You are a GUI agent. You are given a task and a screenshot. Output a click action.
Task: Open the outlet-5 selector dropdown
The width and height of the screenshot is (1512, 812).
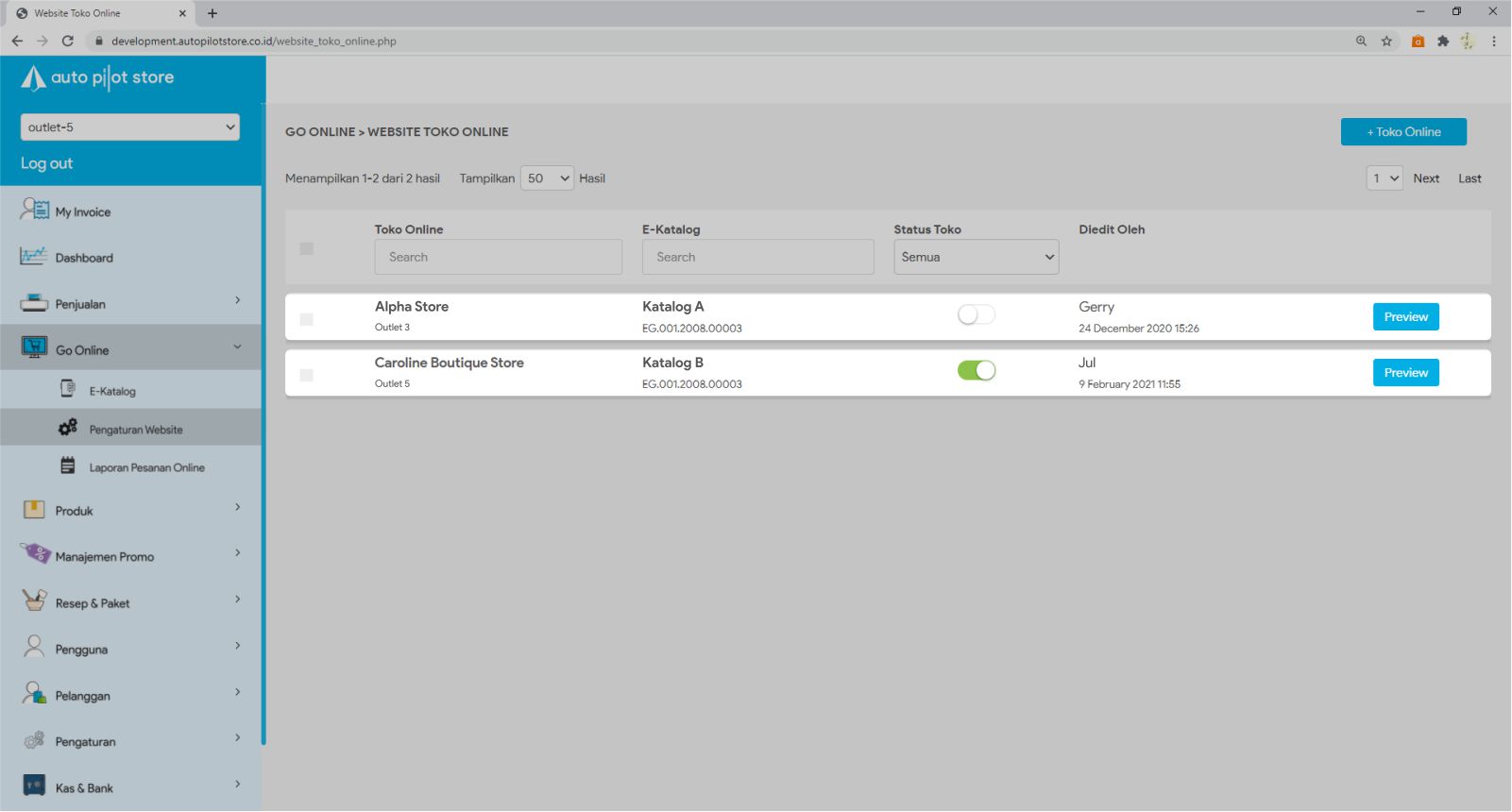point(129,127)
